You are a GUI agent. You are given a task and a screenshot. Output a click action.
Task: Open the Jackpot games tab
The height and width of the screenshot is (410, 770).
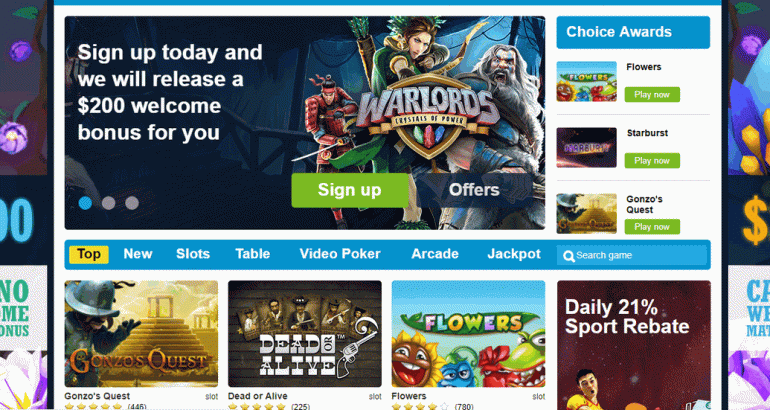click(514, 254)
